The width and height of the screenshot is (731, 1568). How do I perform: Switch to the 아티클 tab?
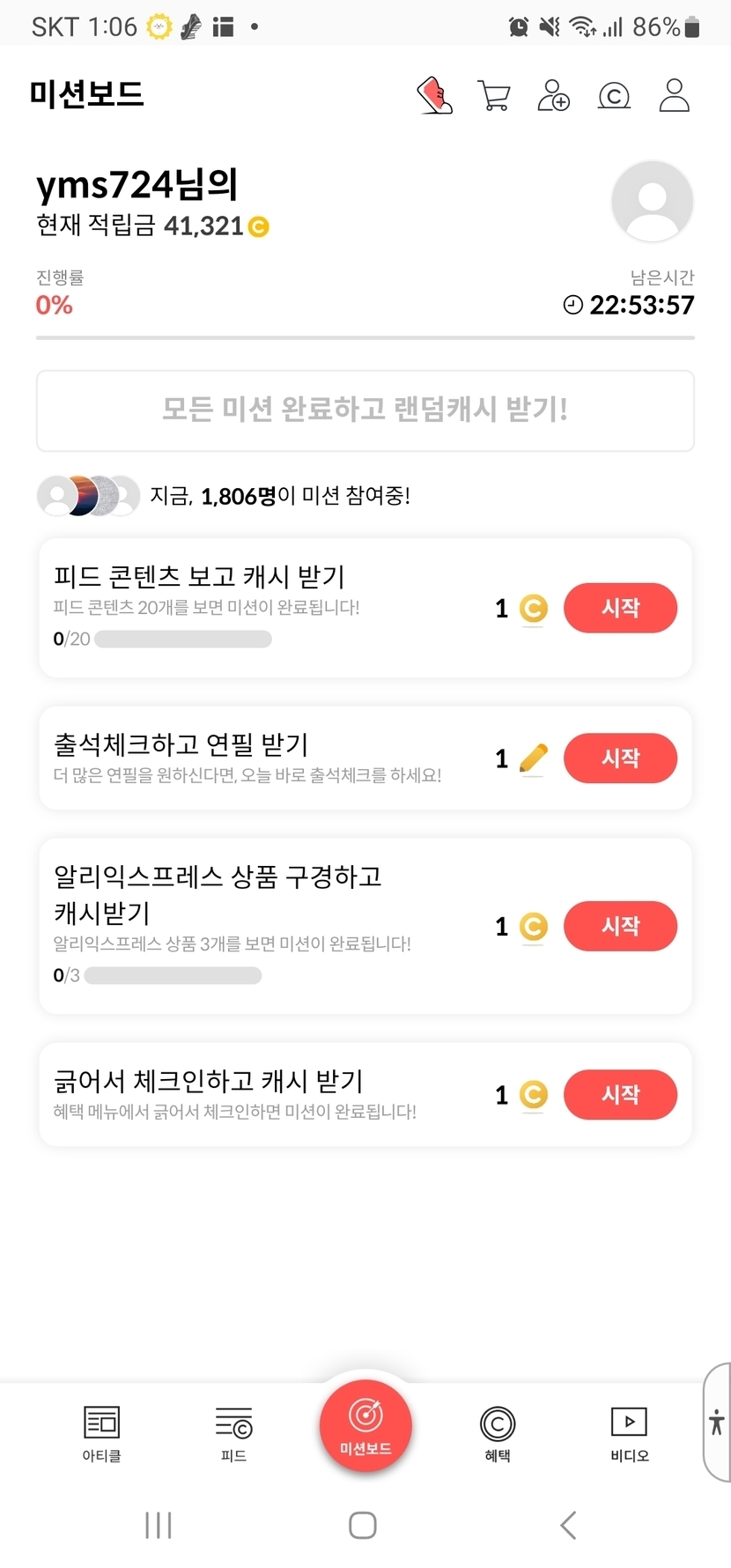click(101, 1432)
